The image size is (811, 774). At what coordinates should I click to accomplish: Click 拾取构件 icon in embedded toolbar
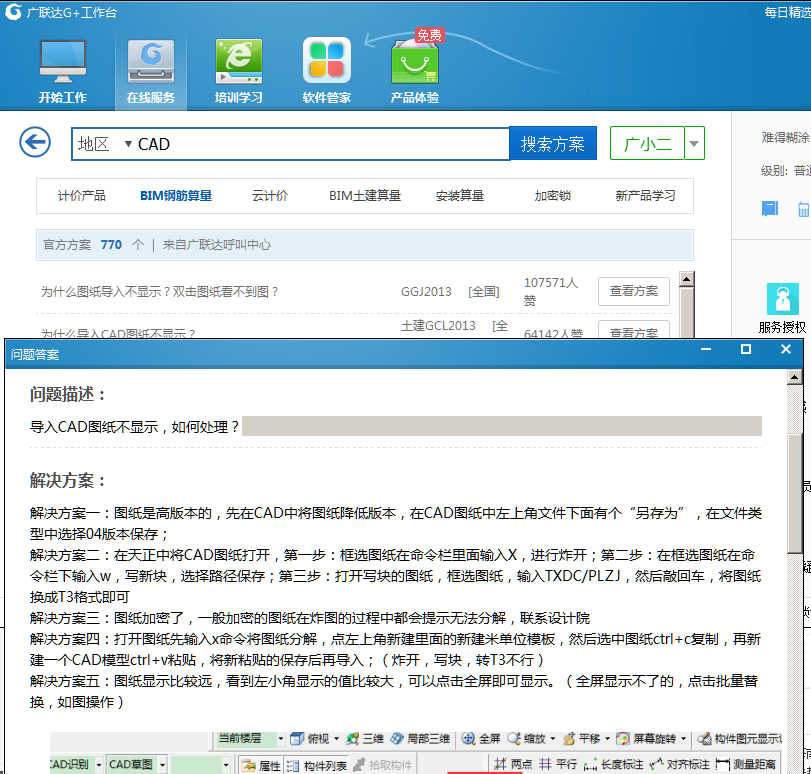359,765
